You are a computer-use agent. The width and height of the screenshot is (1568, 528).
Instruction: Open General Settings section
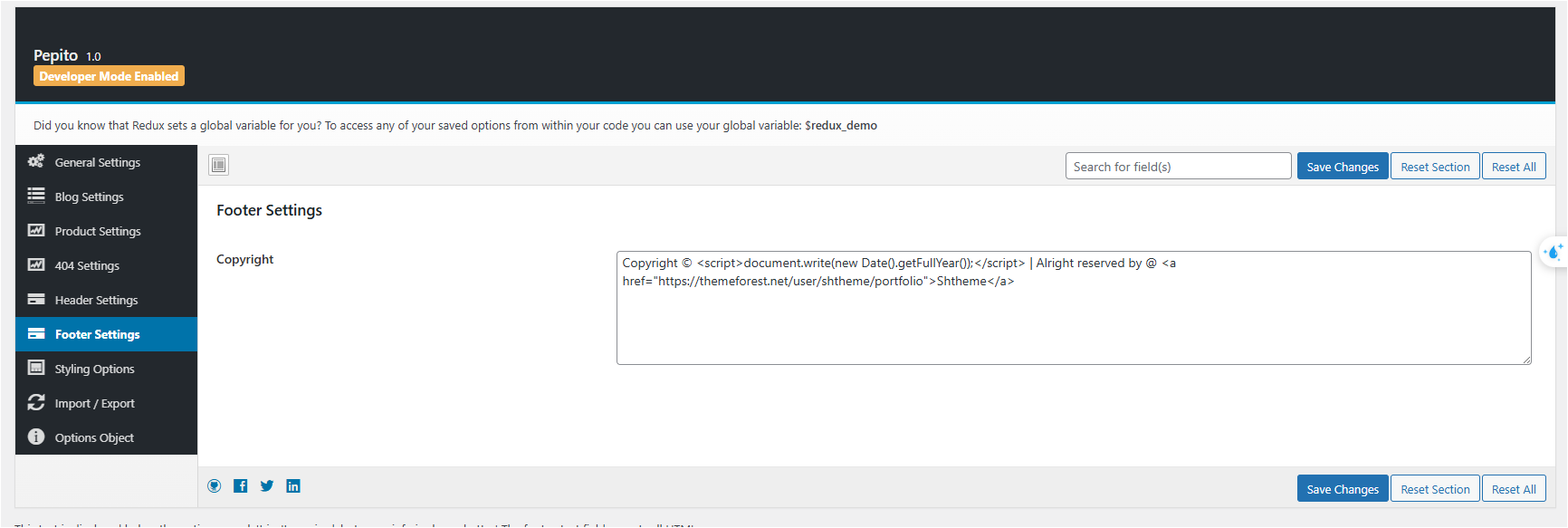click(107, 162)
